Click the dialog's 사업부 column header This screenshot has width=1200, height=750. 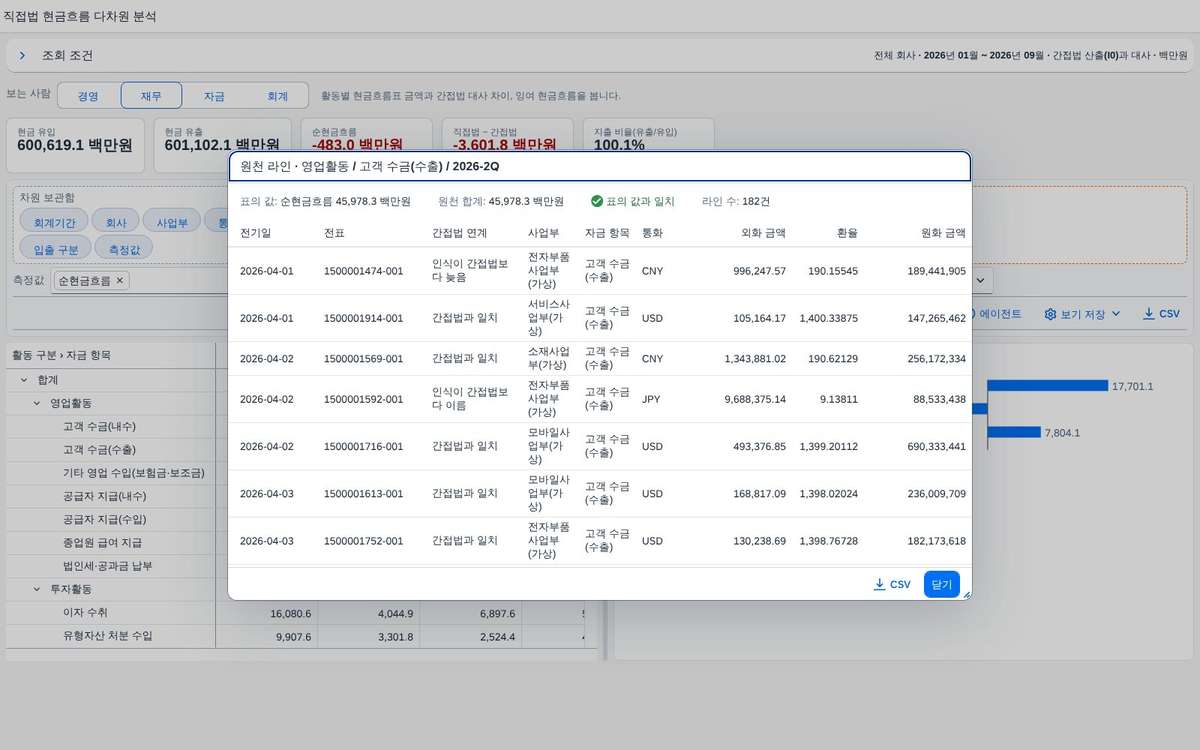(544, 232)
